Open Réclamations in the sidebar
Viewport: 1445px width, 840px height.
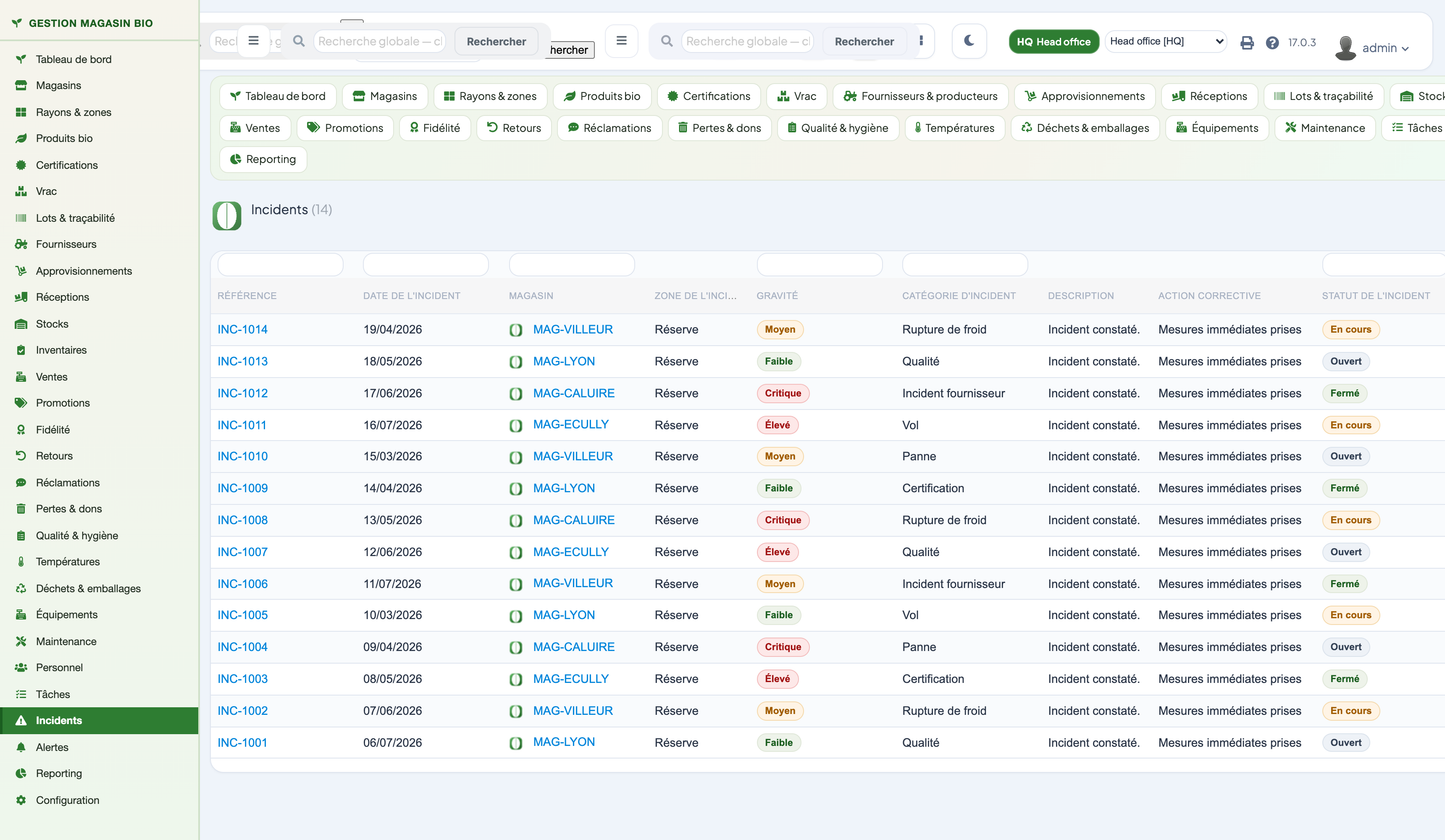[99, 483]
